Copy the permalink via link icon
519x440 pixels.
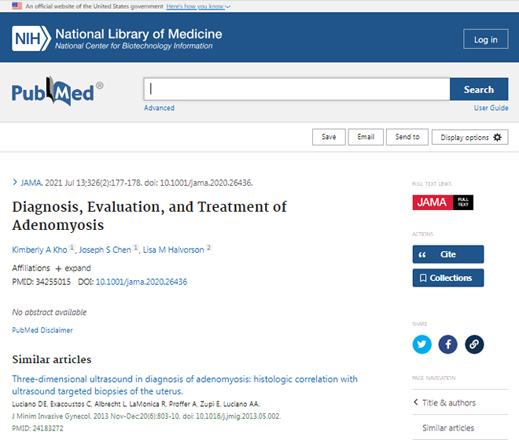(x=474, y=344)
